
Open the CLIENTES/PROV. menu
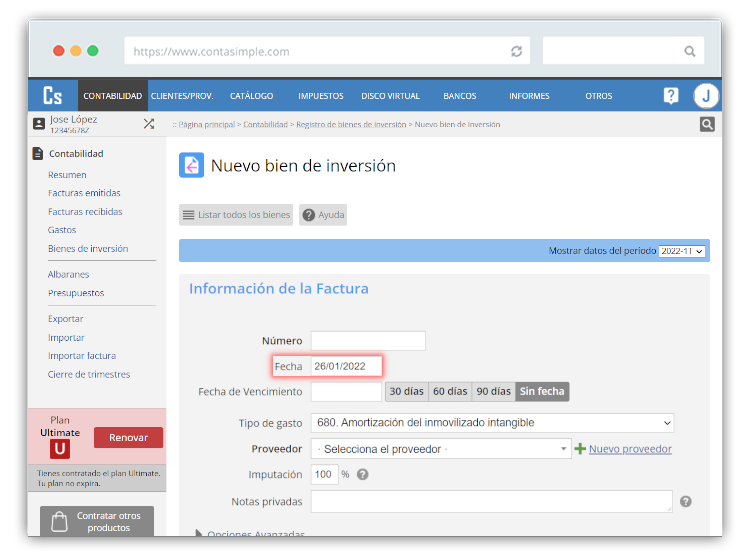click(x=182, y=96)
